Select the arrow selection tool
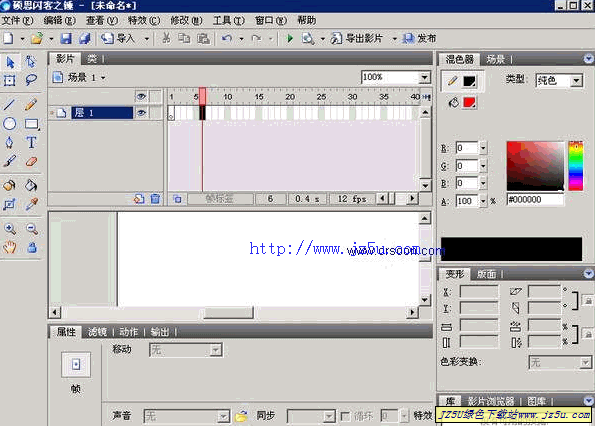The image size is (595, 426). (10, 62)
